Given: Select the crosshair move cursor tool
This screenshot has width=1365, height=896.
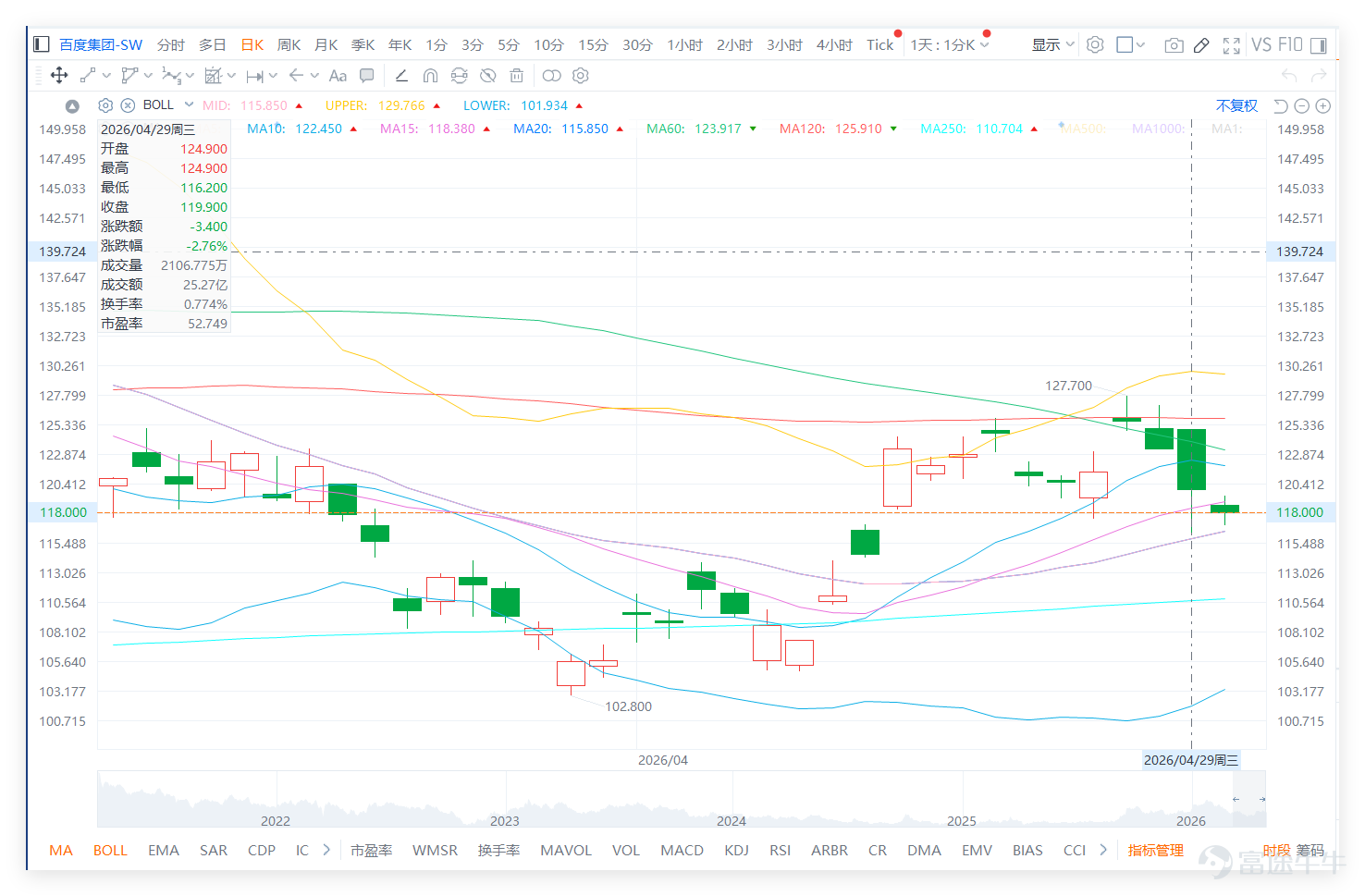Looking at the screenshot, I should coord(59,76).
